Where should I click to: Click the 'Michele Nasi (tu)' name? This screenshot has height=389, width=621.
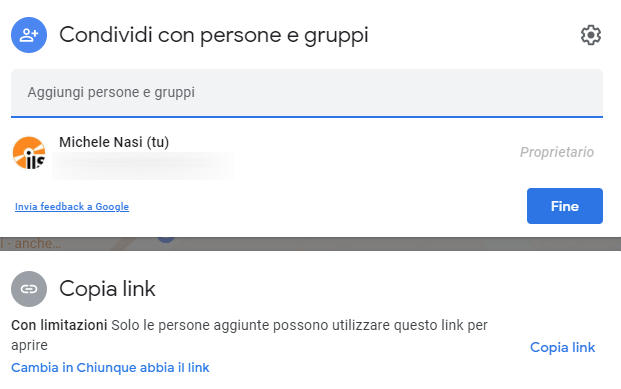pos(114,142)
